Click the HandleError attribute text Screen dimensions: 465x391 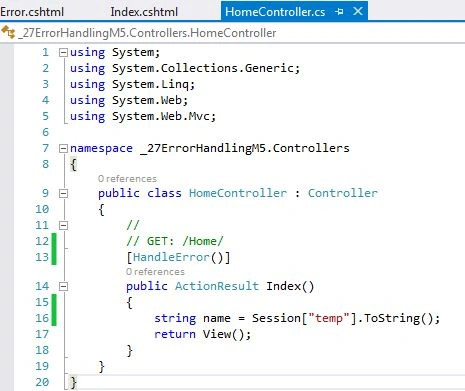click(171, 257)
